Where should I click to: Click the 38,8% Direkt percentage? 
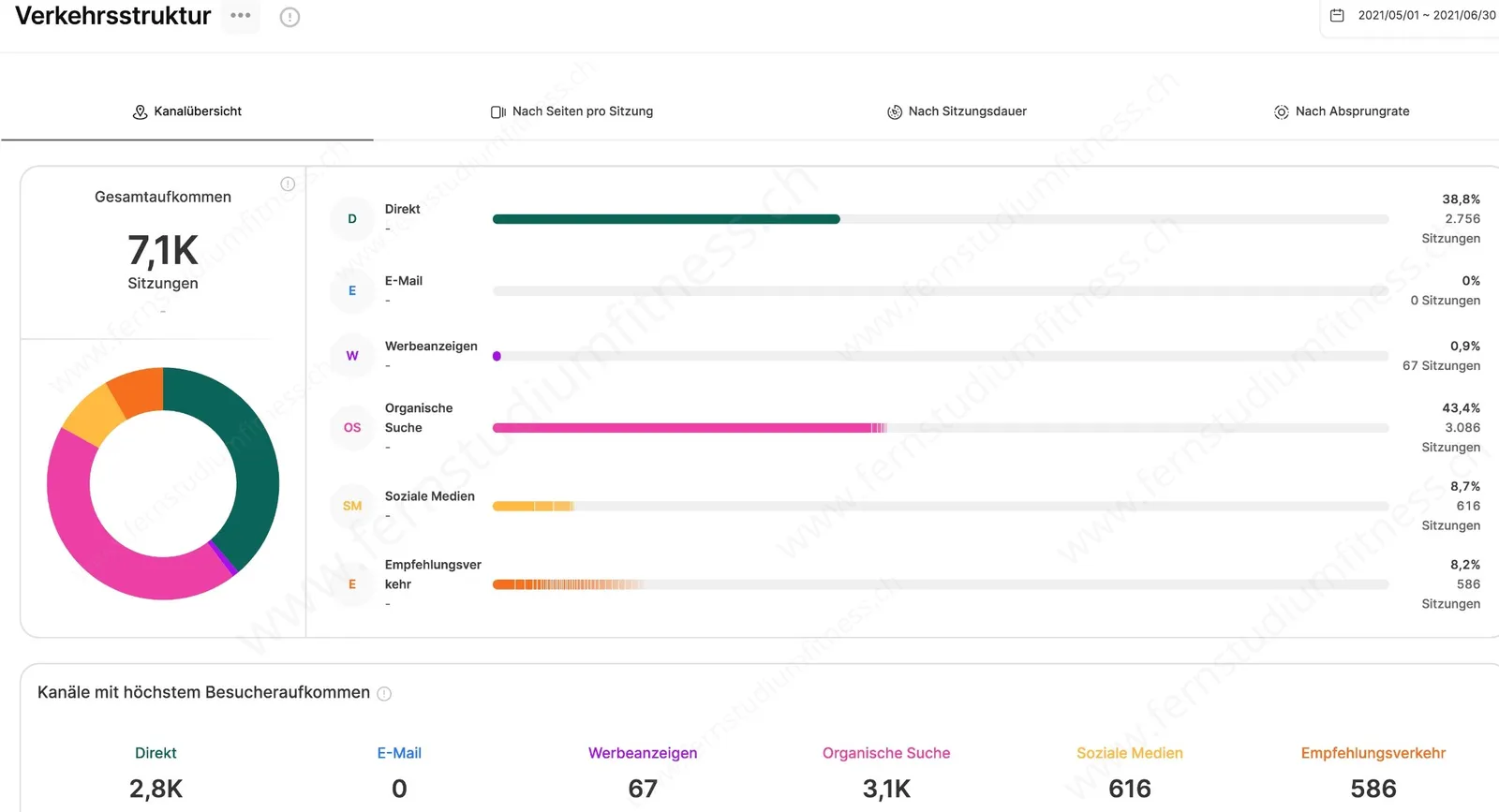[1462, 199]
